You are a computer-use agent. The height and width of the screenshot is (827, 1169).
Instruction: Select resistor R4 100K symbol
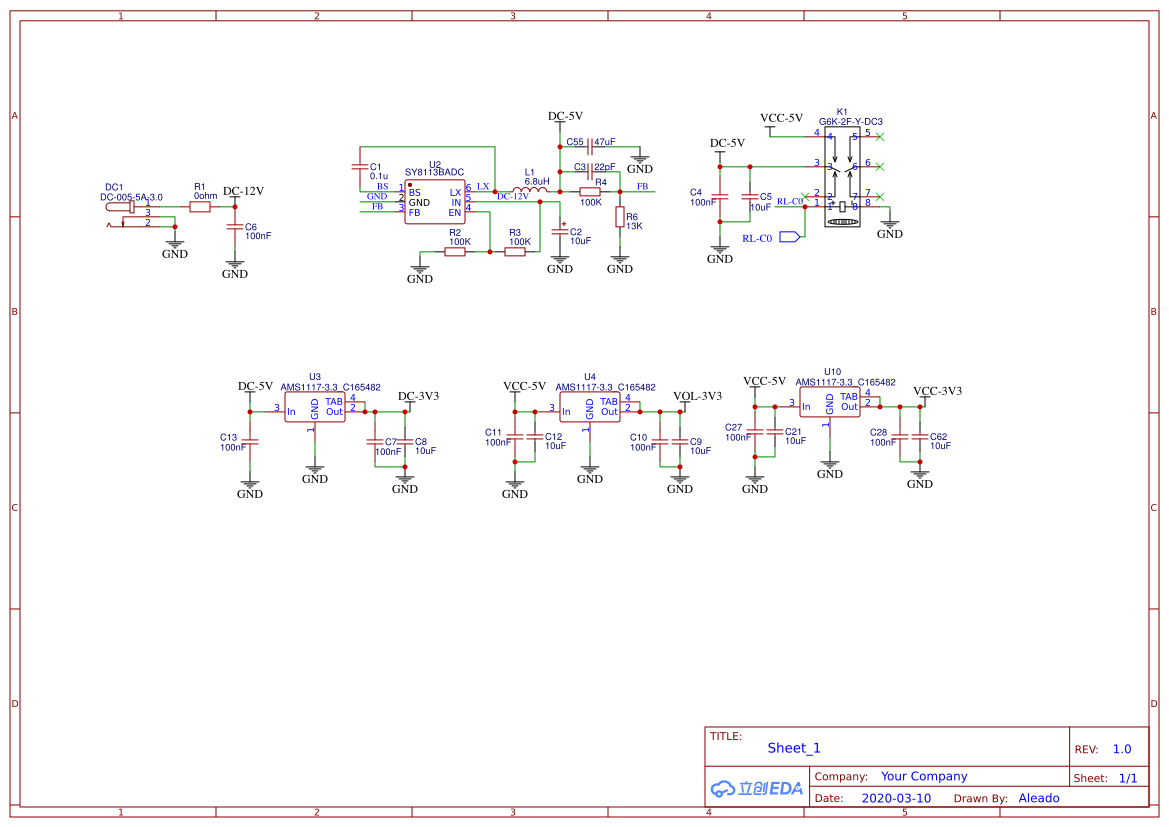click(x=590, y=192)
